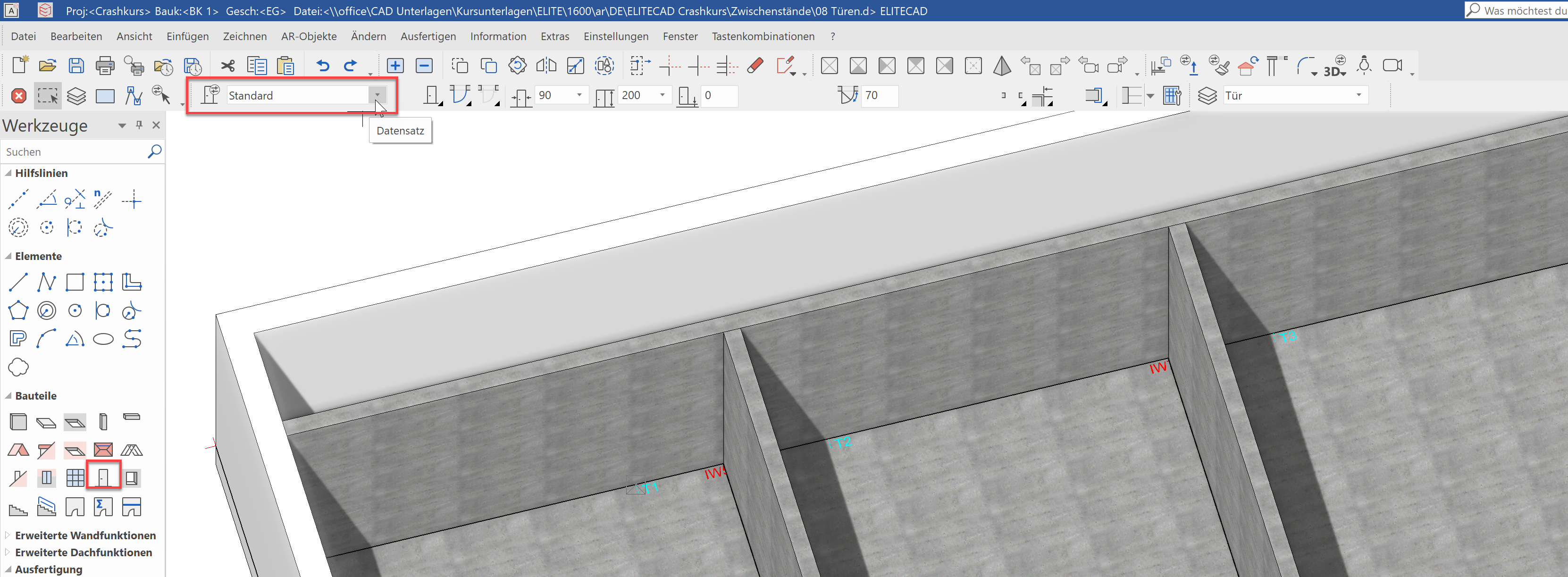Open the door width 90 dropdown
The height and width of the screenshot is (577, 1568).
click(579, 95)
